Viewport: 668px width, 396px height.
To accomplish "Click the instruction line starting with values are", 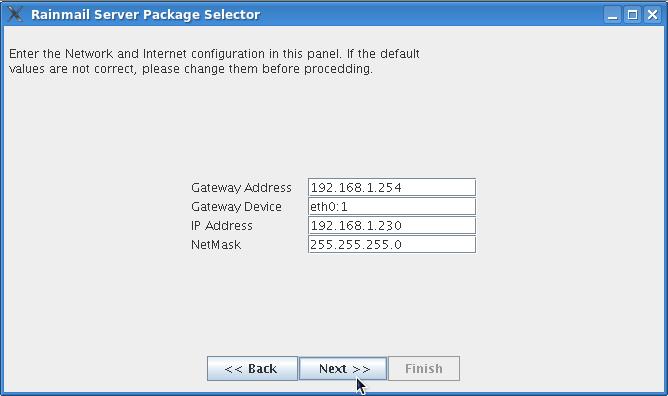I will point(191,69).
